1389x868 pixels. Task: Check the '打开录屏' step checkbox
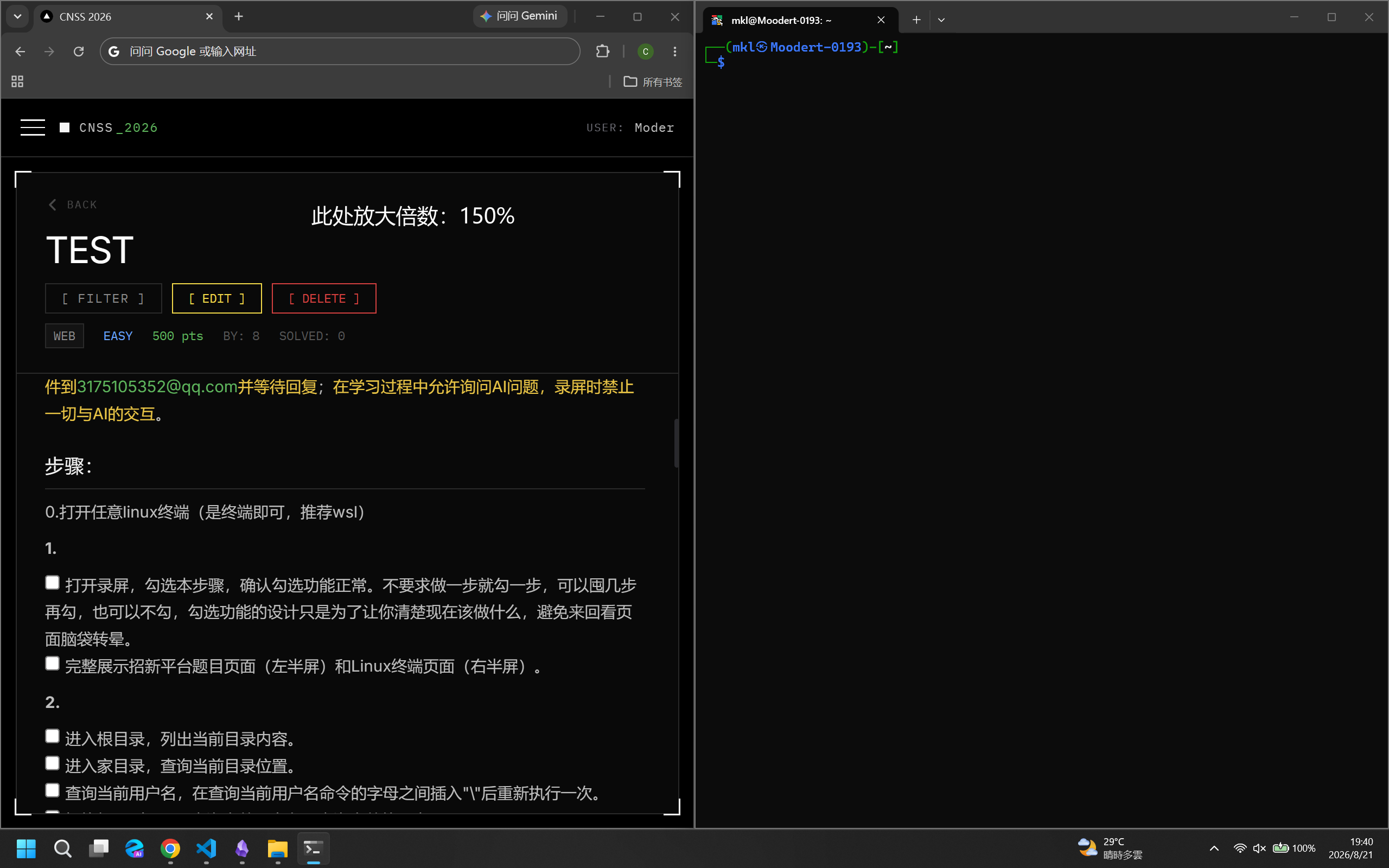coord(52,583)
